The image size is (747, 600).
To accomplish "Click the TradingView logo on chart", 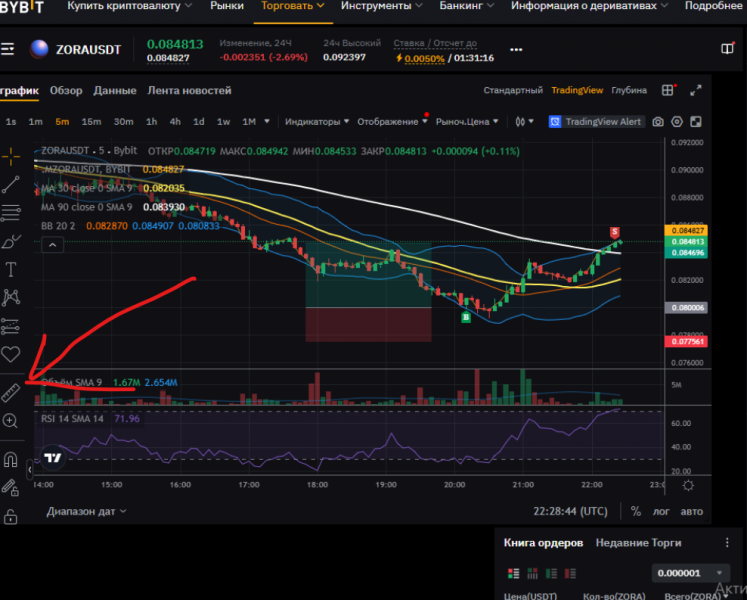I will tap(52, 458).
